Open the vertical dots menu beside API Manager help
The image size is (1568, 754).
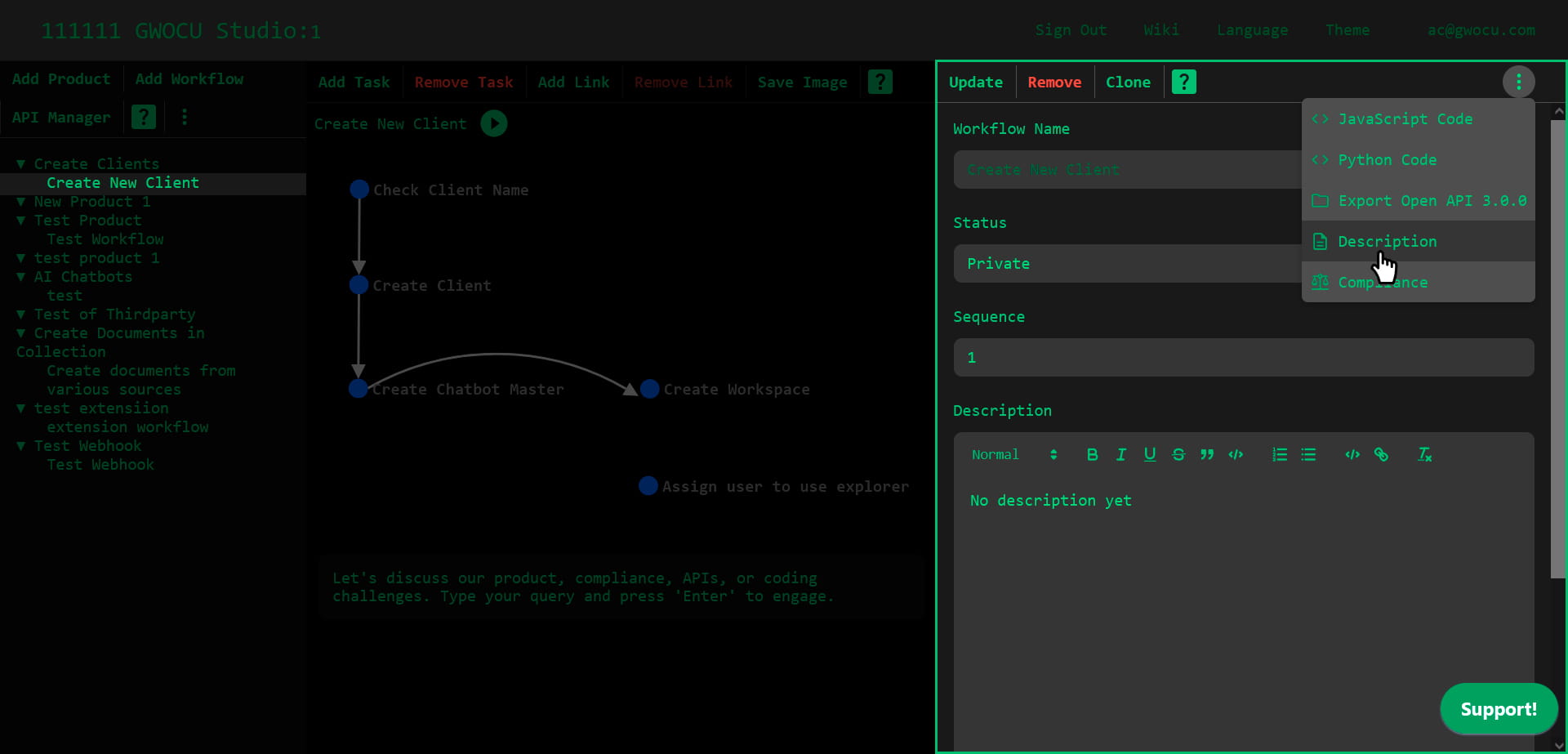click(185, 117)
